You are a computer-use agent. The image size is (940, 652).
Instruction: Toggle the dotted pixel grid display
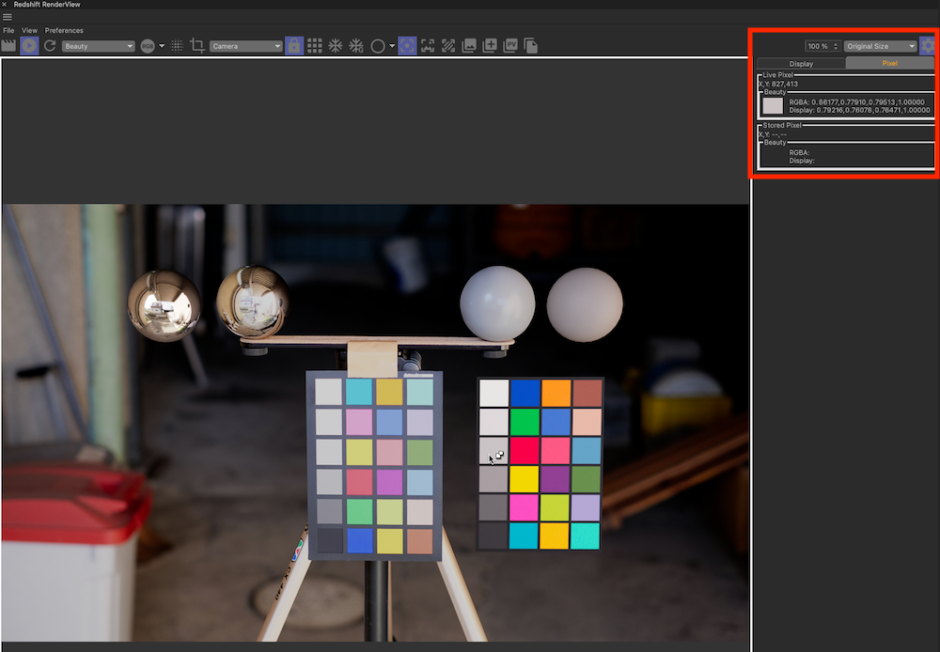point(177,46)
